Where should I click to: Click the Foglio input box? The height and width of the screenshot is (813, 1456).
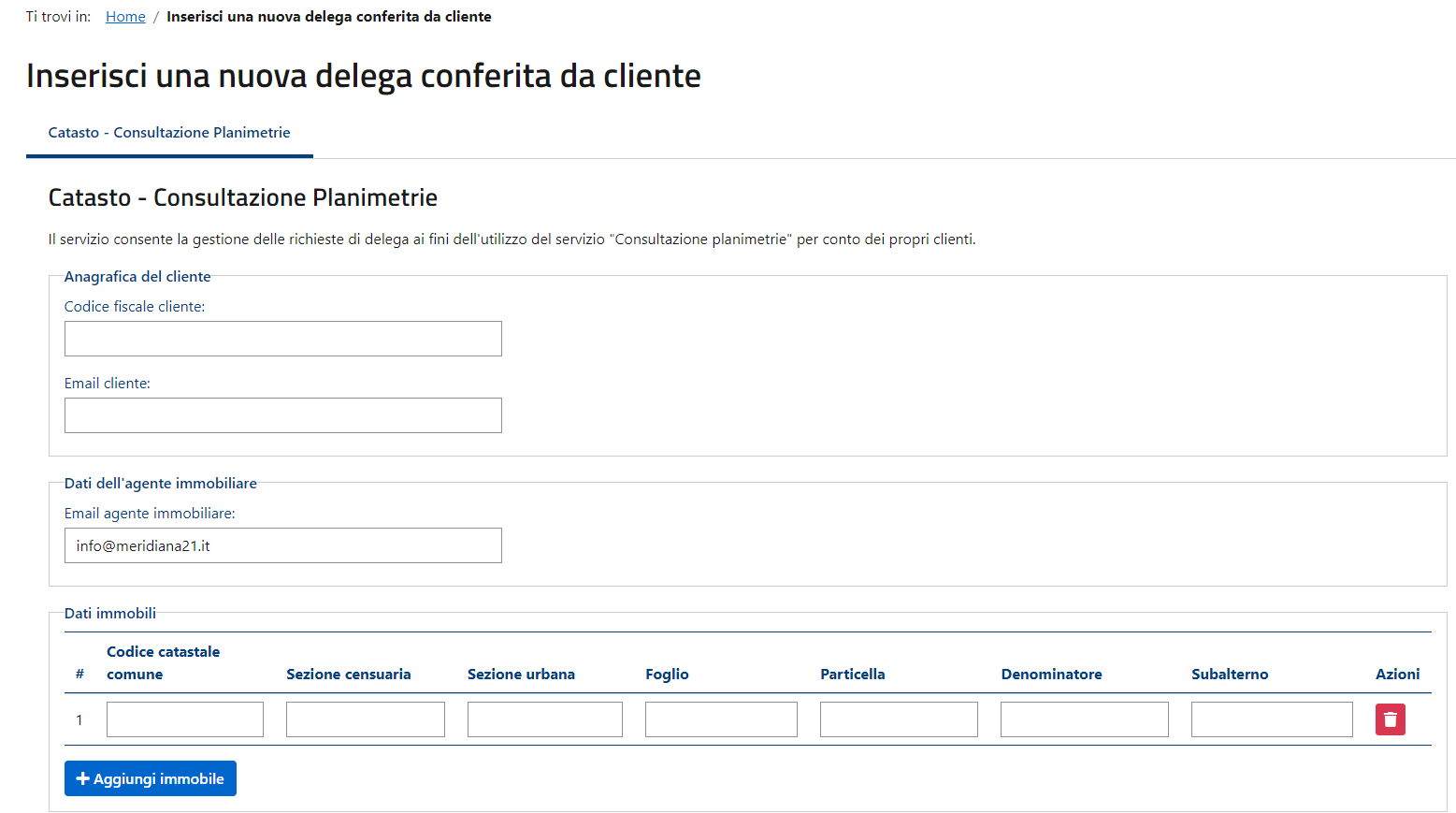coord(721,719)
